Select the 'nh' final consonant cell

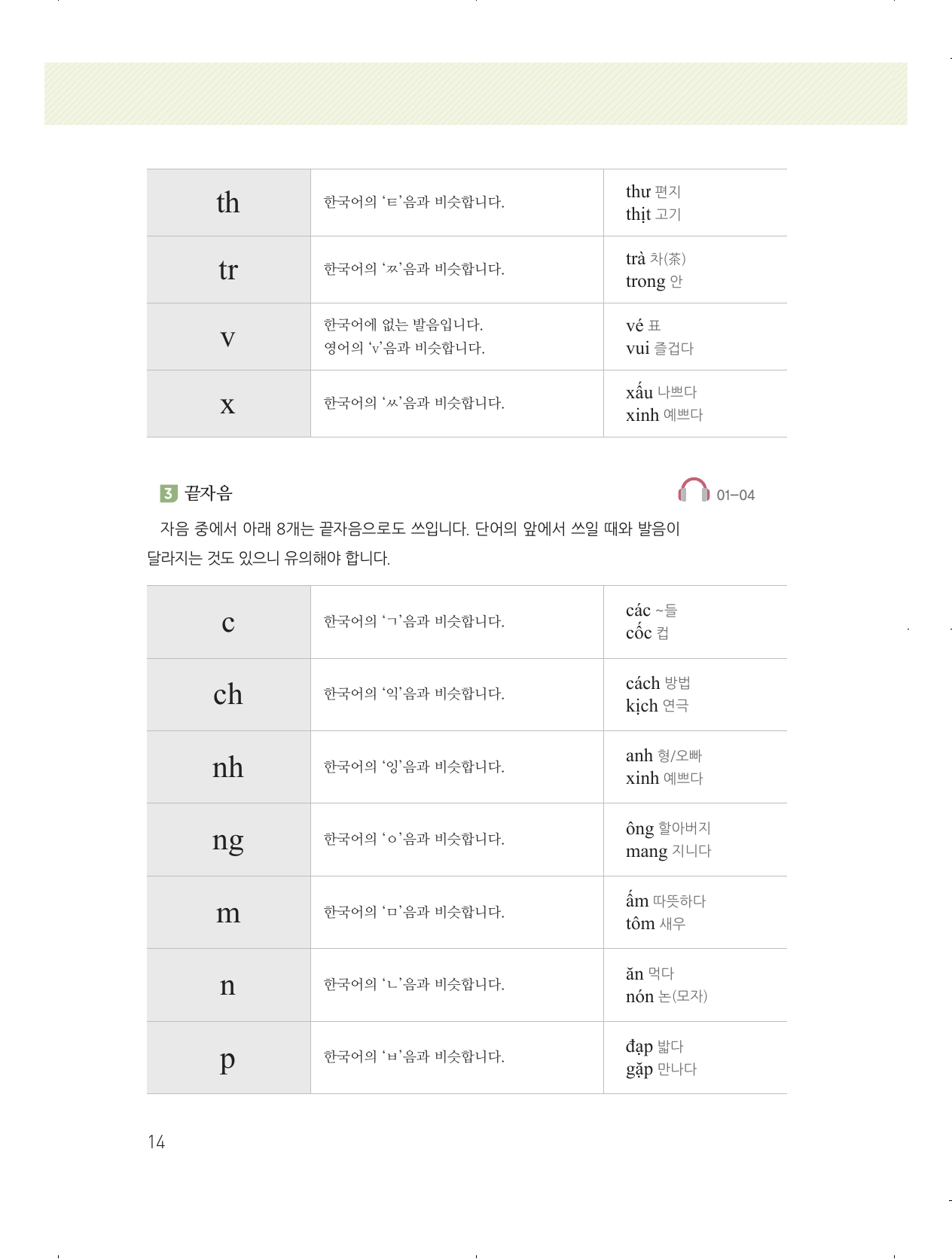tap(228, 767)
